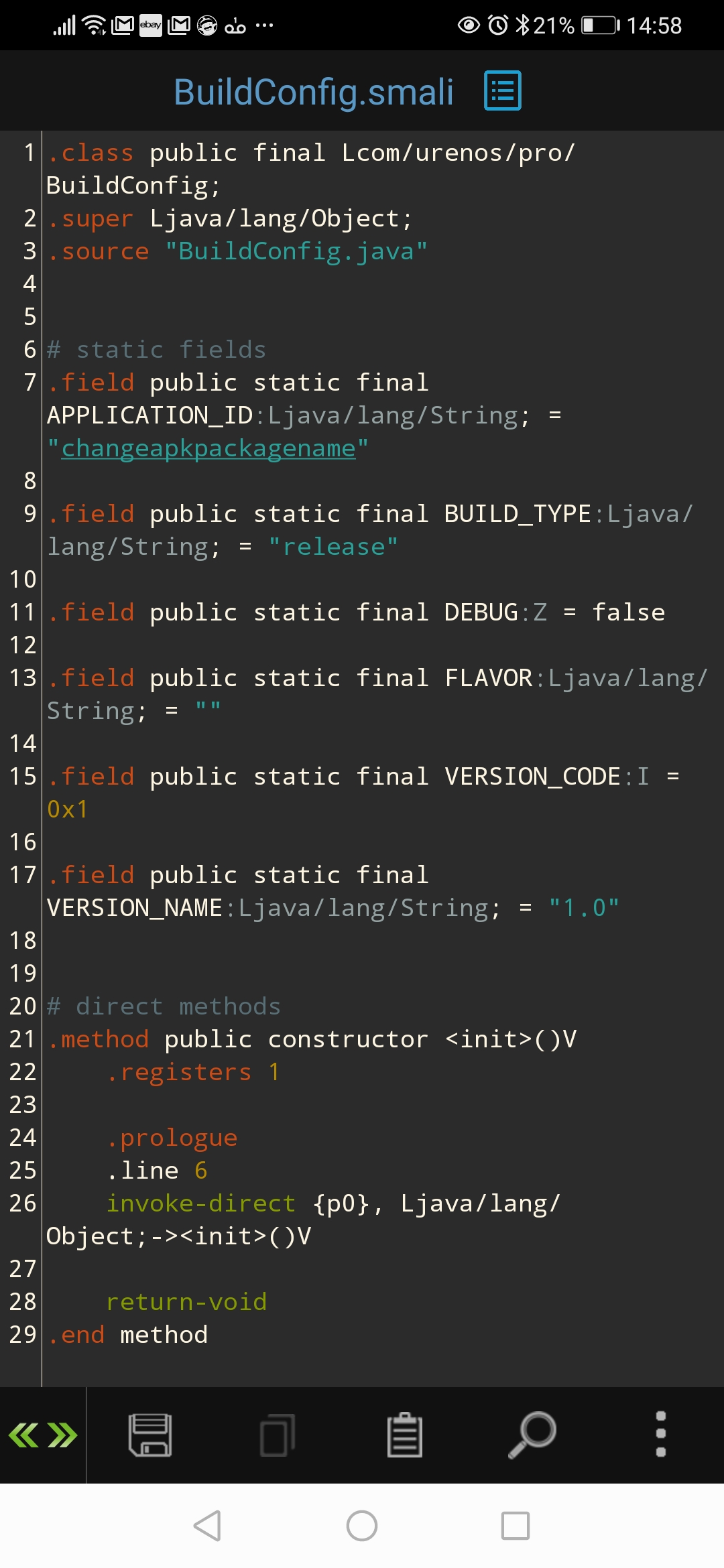Open the three-dot overflow menu
This screenshot has height=1568, width=724.
pos(660,1435)
